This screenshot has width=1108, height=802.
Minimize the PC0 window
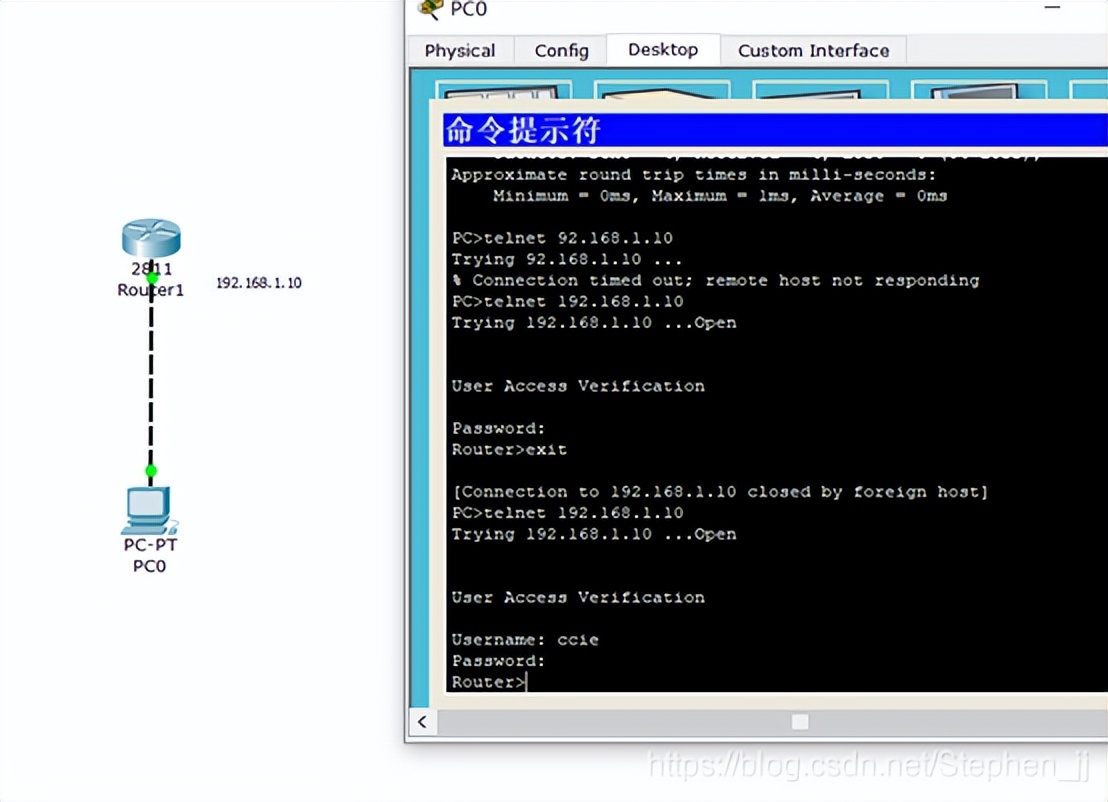1052,8
